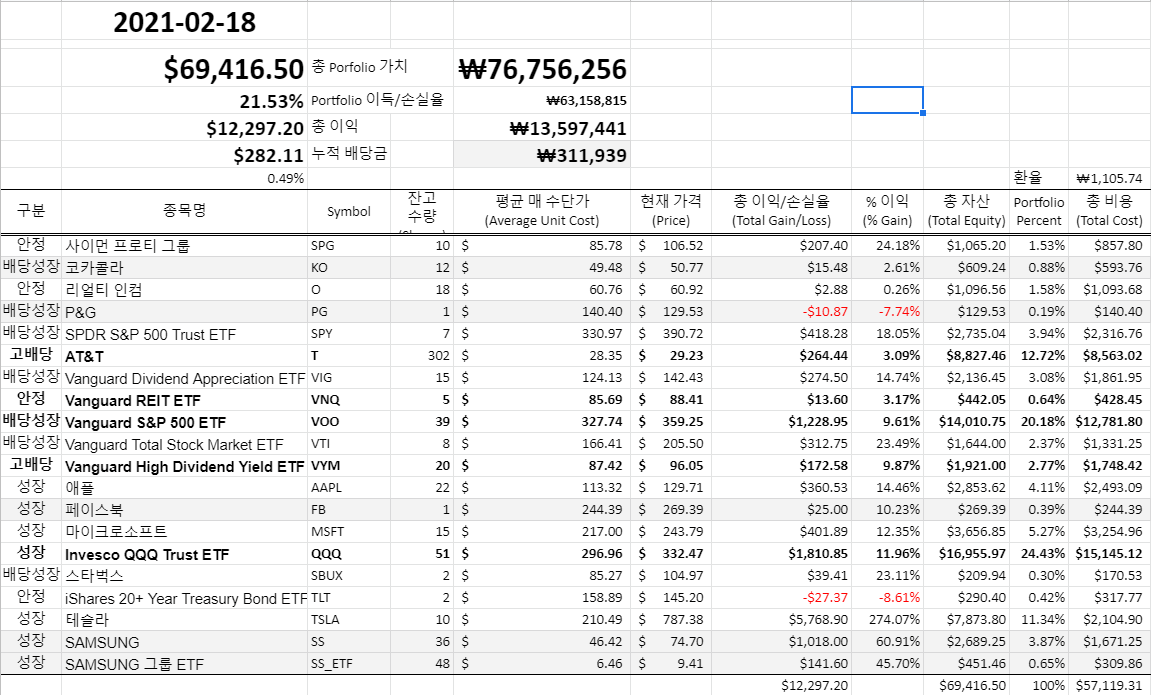1151x695 pixels.
Task: Click the 페이스북 stock name cell
Action: tap(184, 509)
